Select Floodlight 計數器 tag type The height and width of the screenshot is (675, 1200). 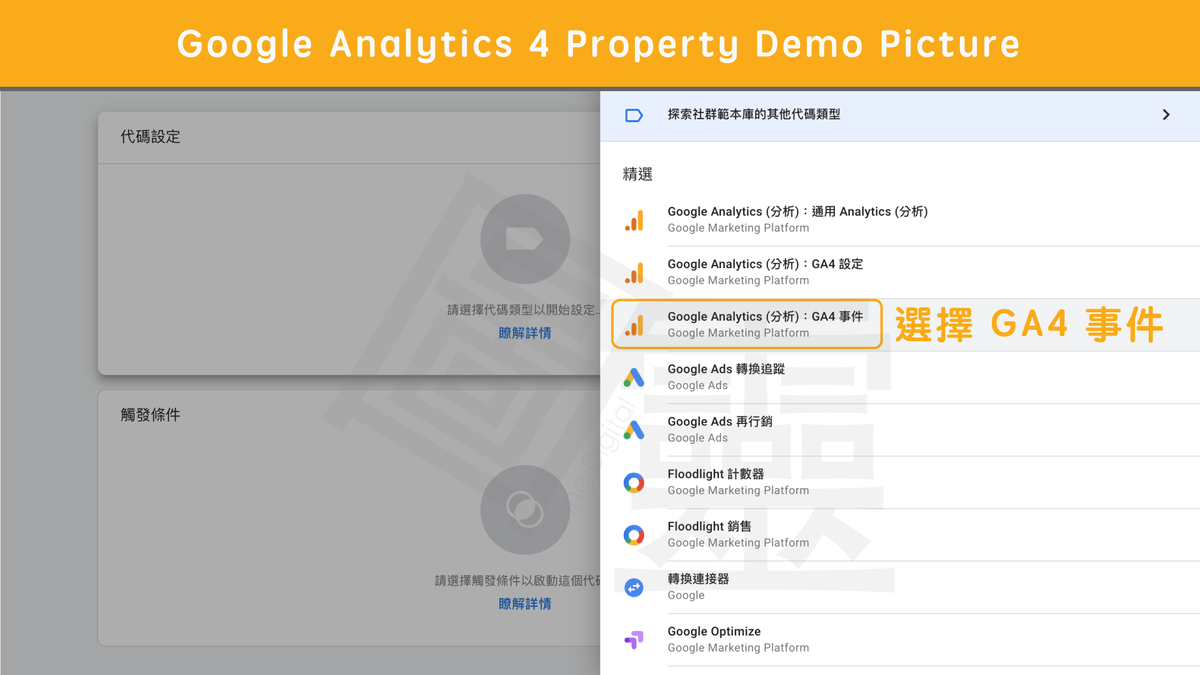pos(900,482)
